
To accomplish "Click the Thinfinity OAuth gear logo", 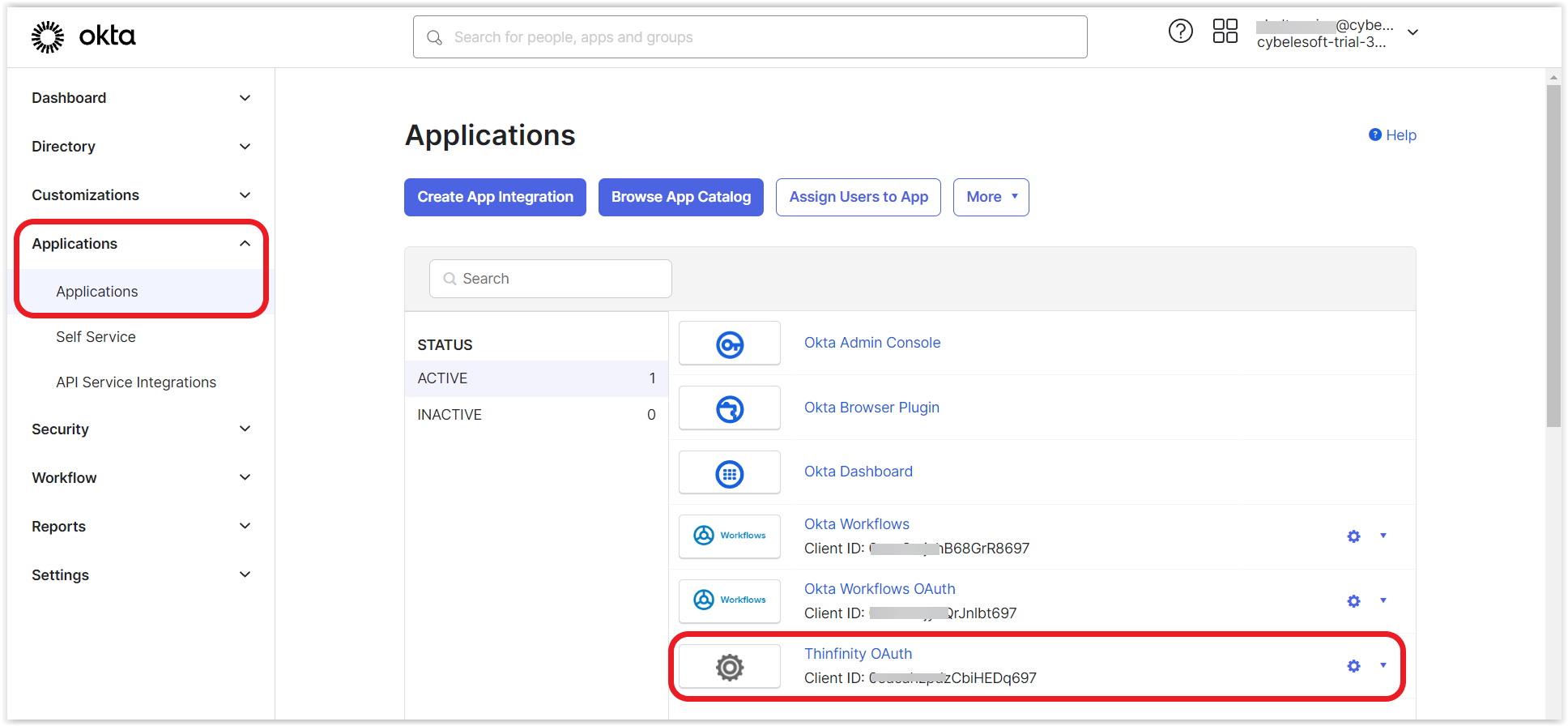I will tap(730, 667).
